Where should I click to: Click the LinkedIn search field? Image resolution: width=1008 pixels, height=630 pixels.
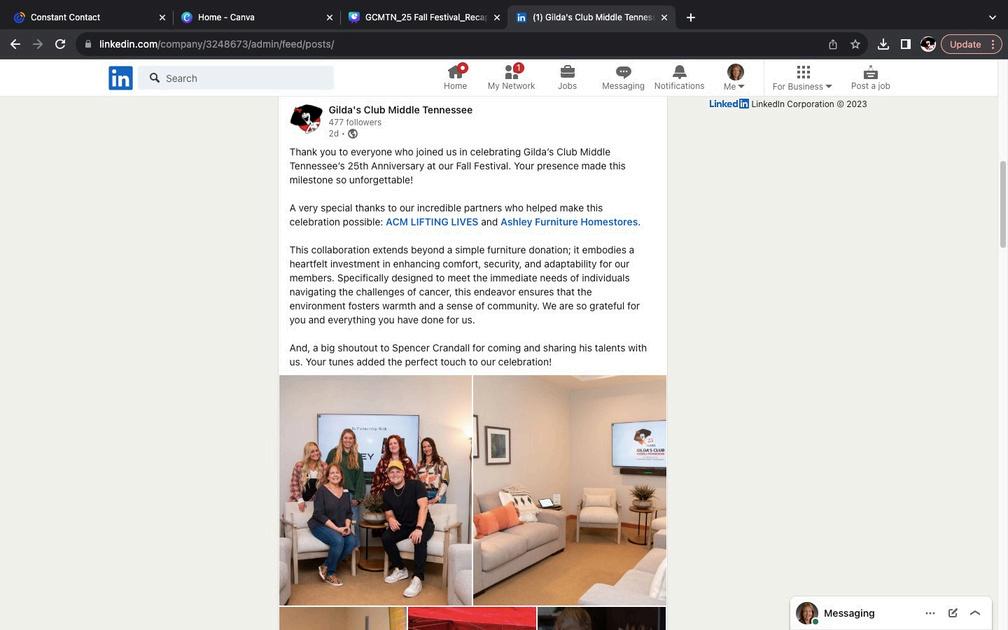[x=236, y=78]
